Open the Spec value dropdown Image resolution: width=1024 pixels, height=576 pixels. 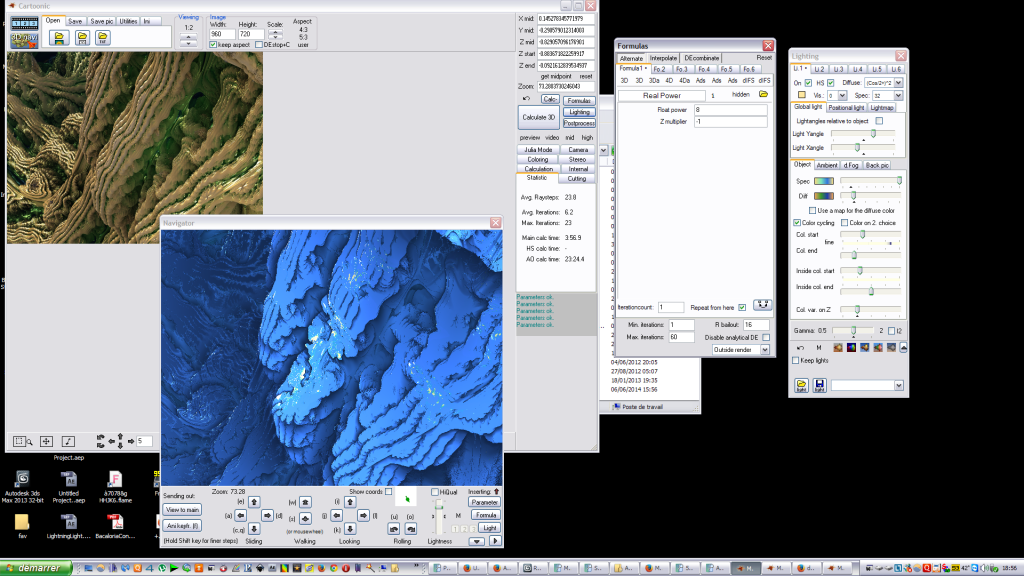coord(898,95)
